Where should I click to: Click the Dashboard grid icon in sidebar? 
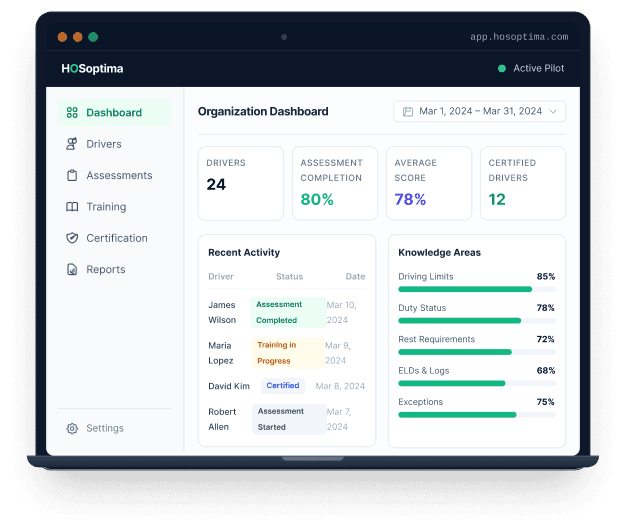72,113
